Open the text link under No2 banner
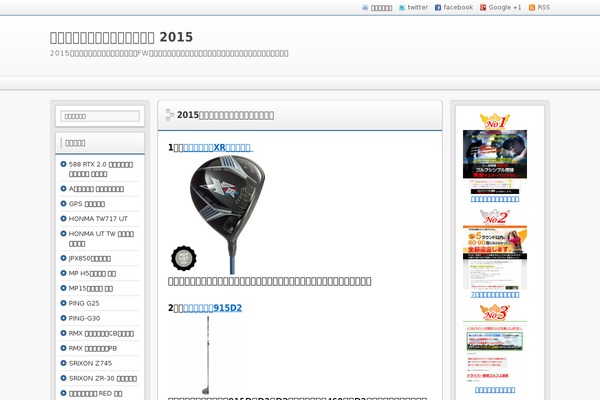600x400 pixels. point(495,295)
